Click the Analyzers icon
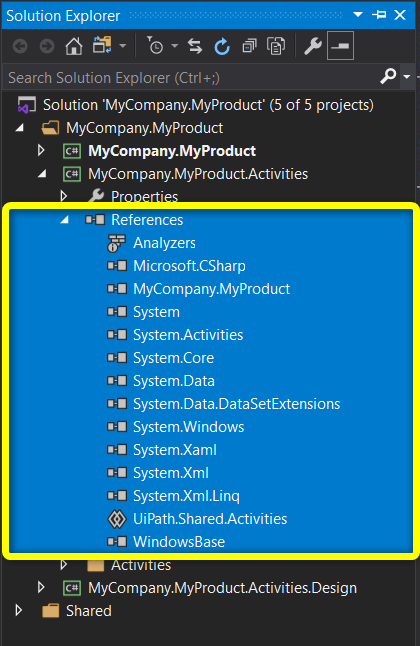This screenshot has height=646, width=420. click(117, 243)
